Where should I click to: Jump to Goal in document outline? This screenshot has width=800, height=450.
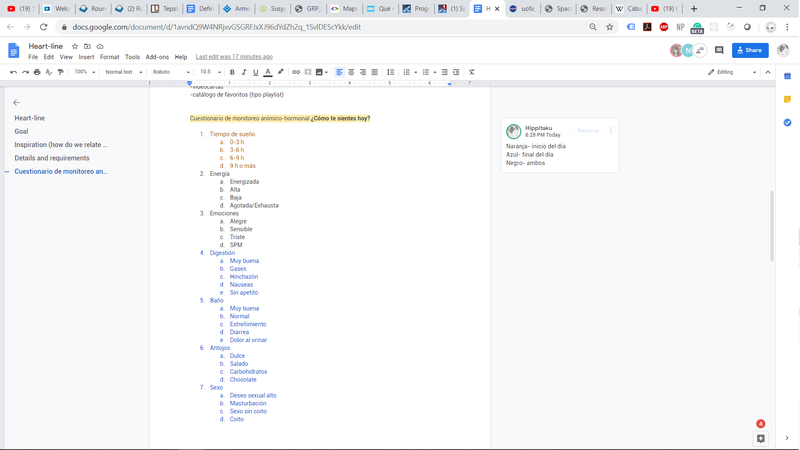pyautogui.click(x=21, y=131)
